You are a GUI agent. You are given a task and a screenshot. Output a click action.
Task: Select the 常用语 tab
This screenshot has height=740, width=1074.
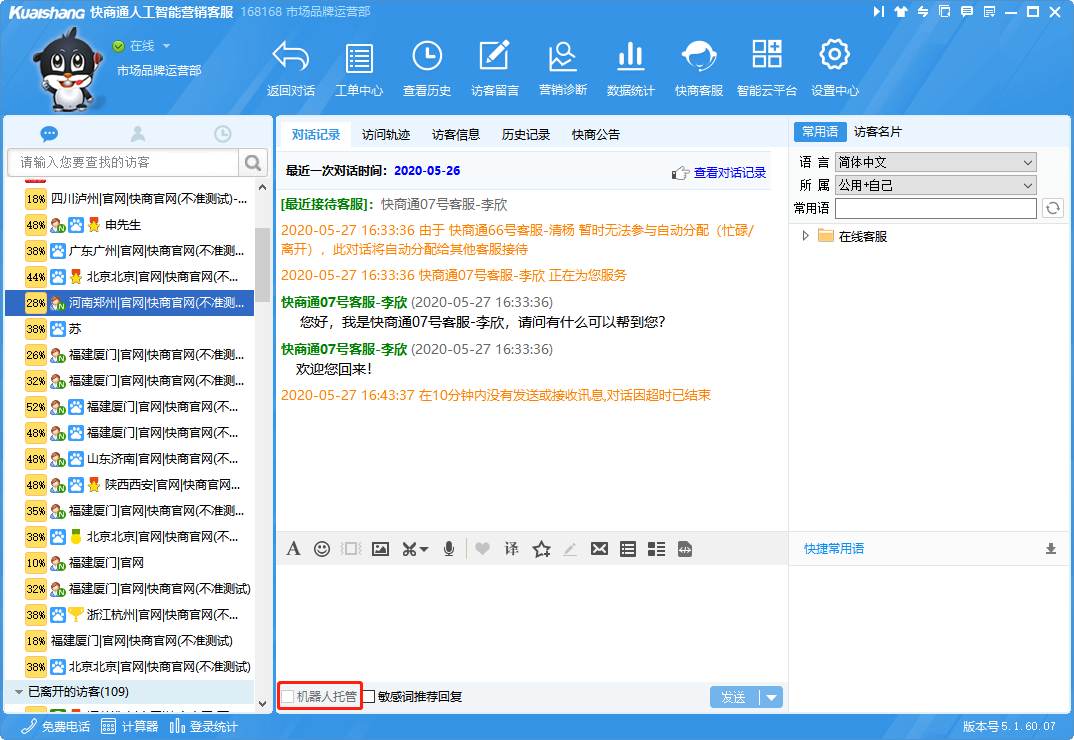tap(820, 132)
